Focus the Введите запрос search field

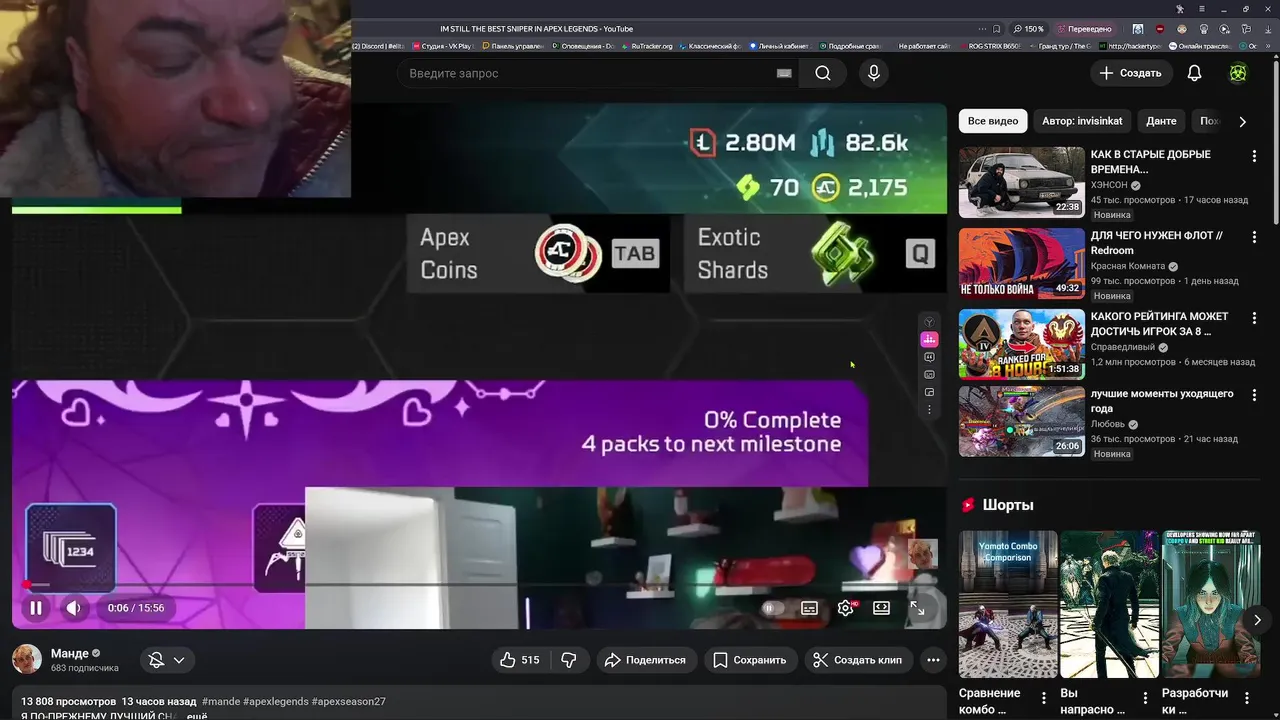[x=590, y=73]
